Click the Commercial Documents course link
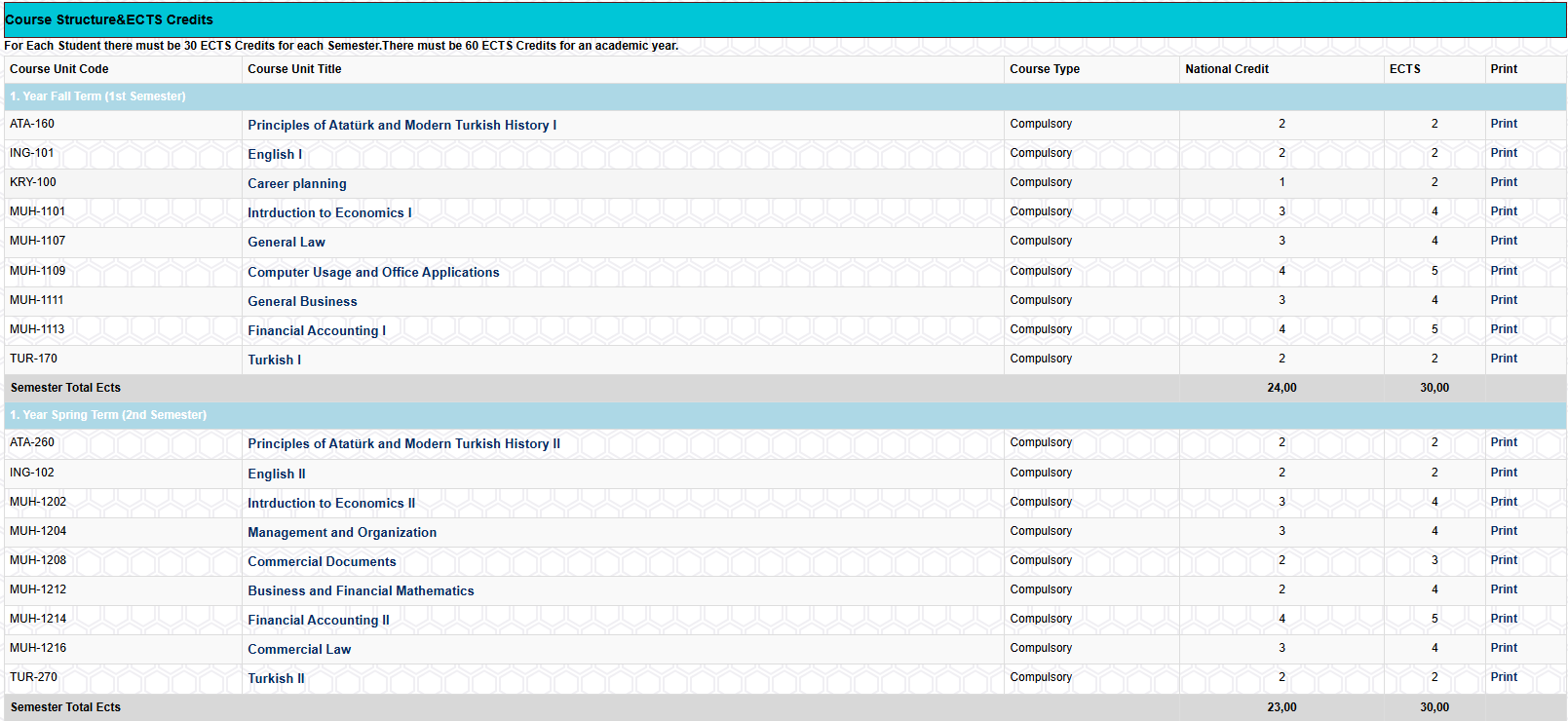Viewport: 1568px width, 721px height. point(322,562)
